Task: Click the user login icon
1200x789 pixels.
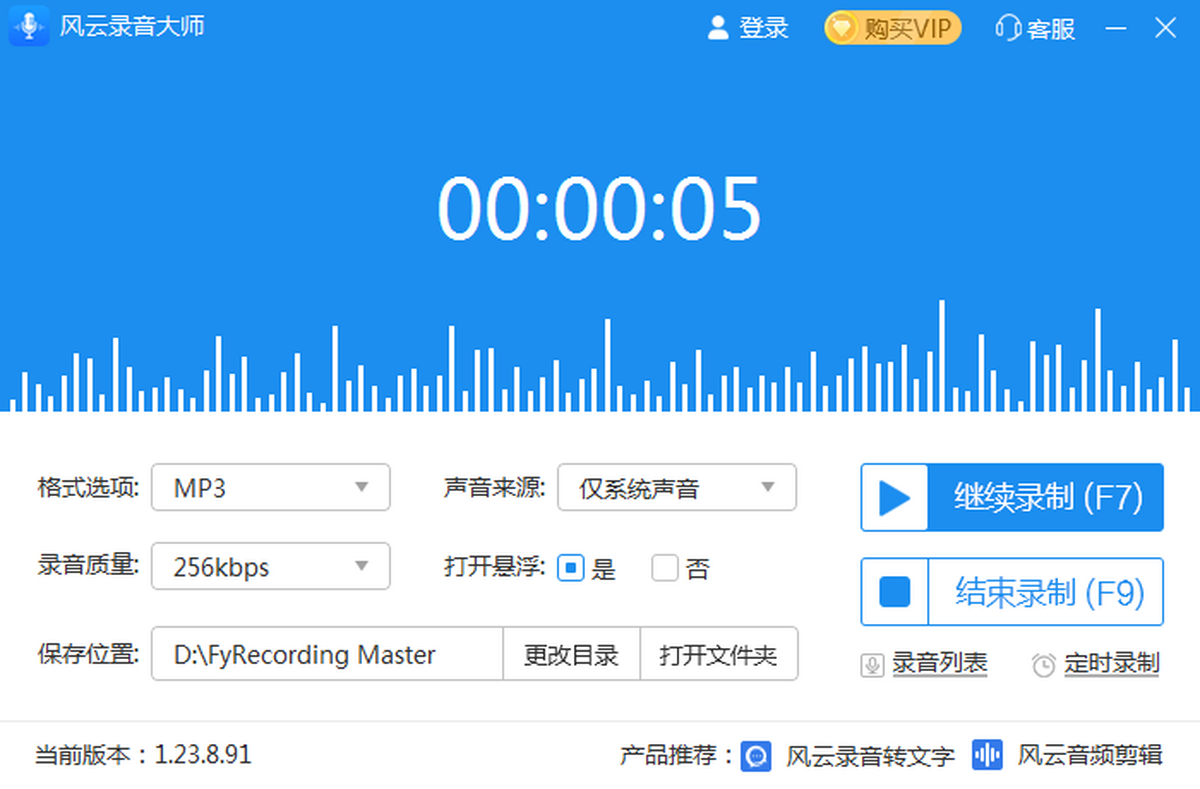Action: [717, 28]
